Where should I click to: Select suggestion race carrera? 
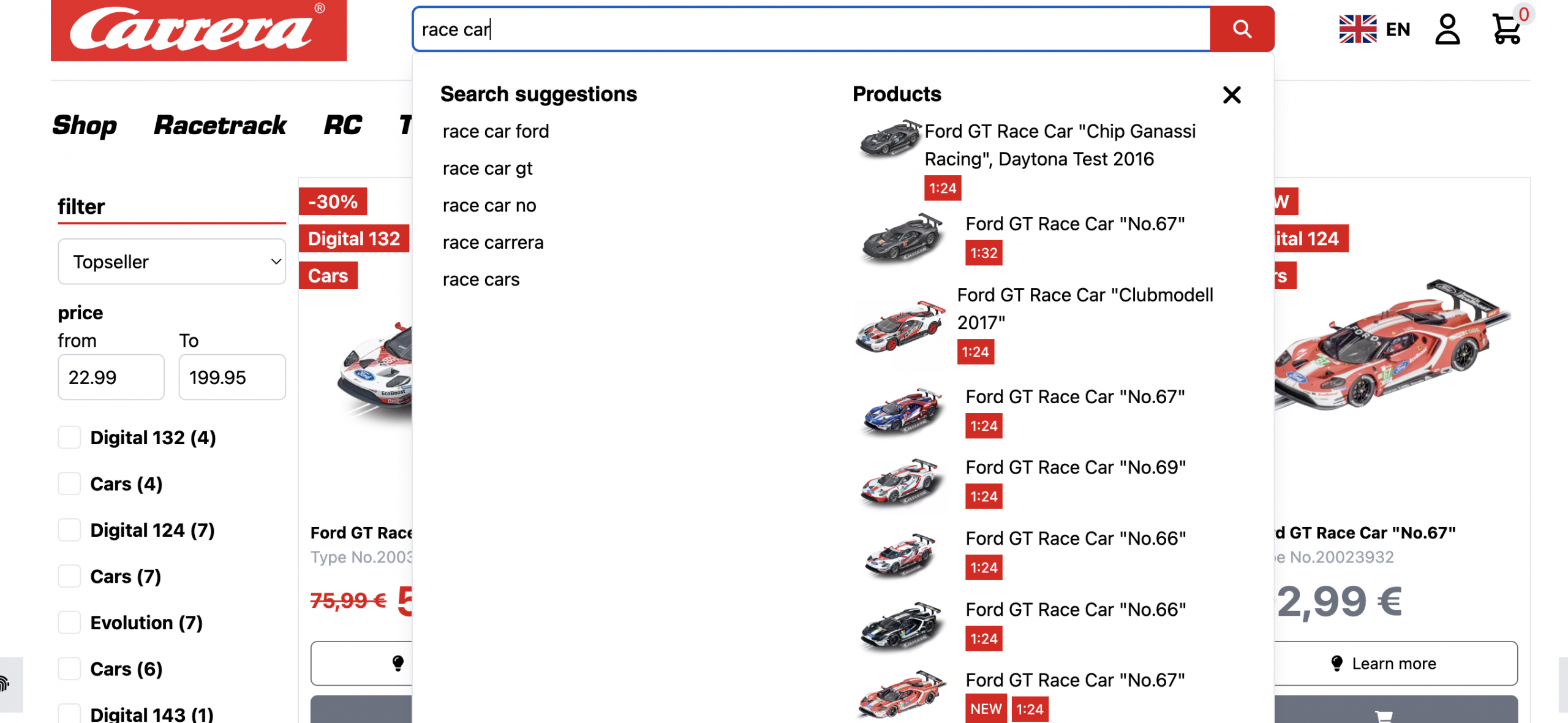[x=493, y=243]
